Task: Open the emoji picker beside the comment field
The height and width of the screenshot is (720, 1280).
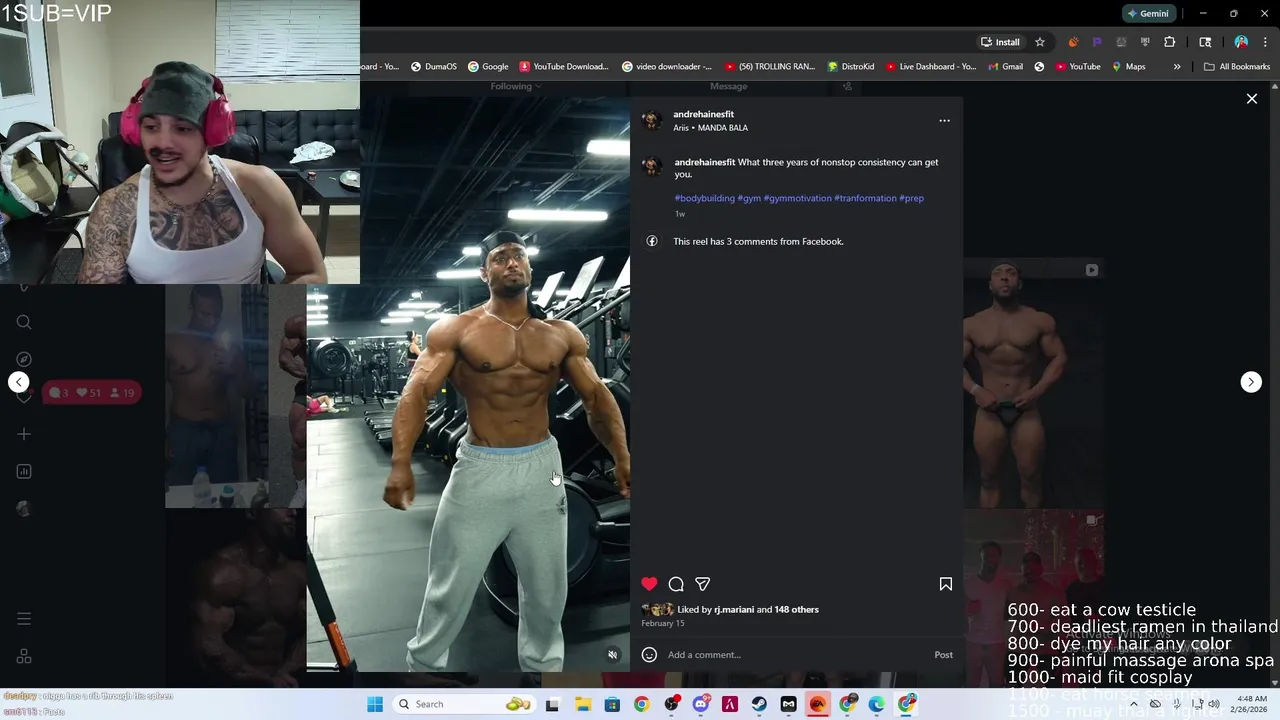Action: coord(649,655)
